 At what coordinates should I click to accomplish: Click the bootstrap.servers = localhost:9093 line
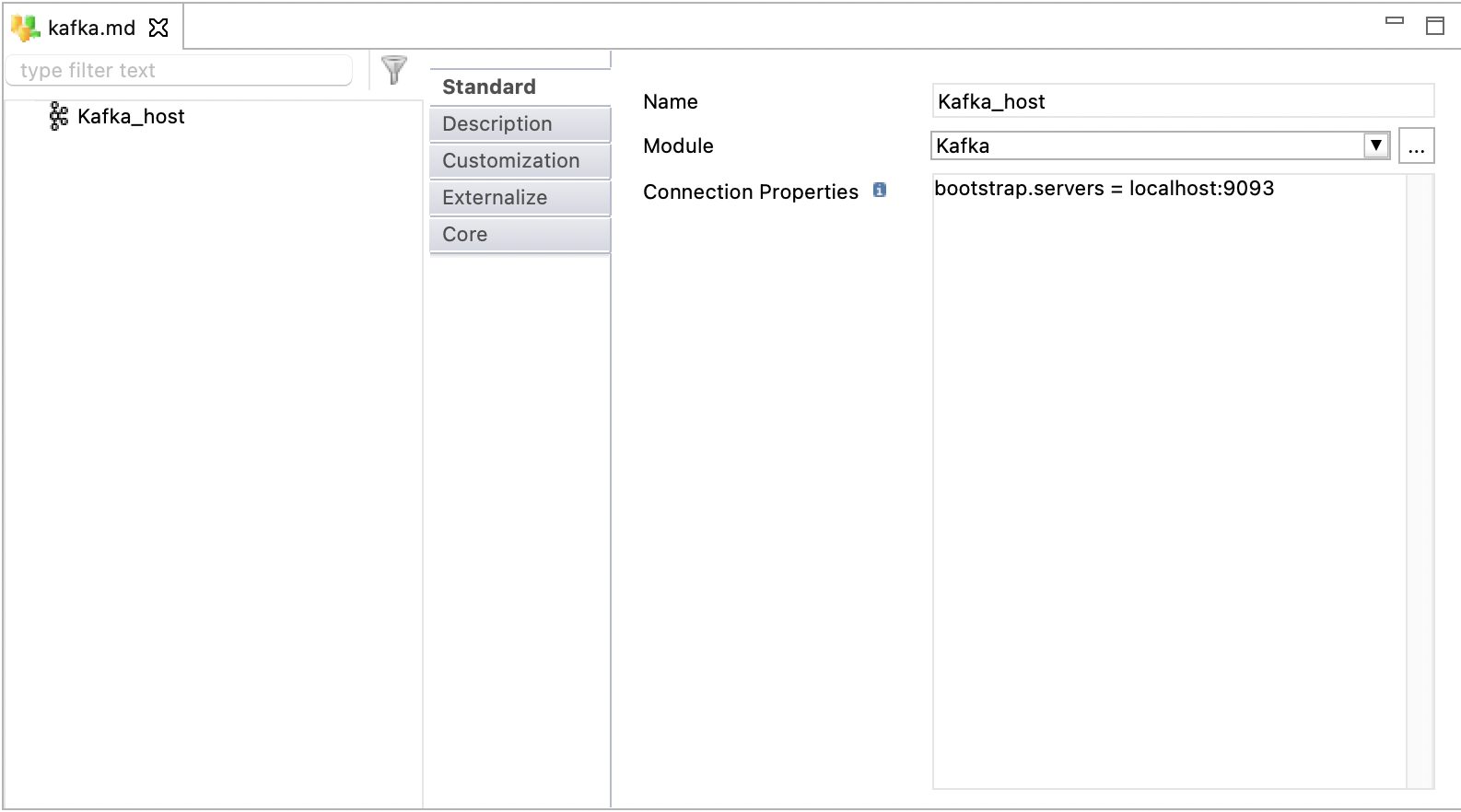[1104, 189]
